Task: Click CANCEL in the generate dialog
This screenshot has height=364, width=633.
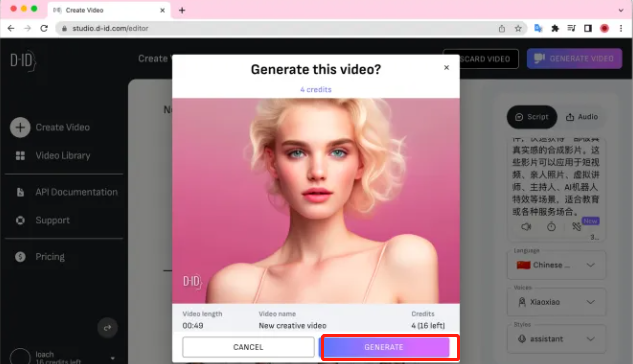Action: (x=248, y=347)
